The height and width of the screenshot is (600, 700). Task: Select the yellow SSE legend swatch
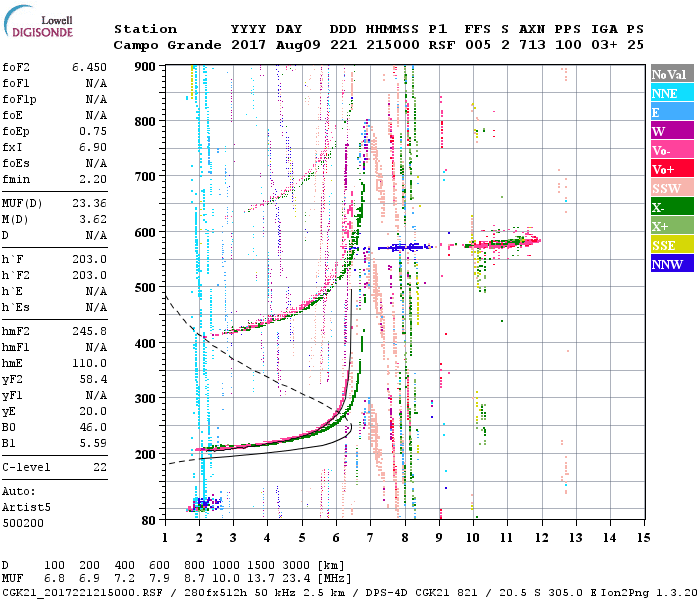coord(671,245)
